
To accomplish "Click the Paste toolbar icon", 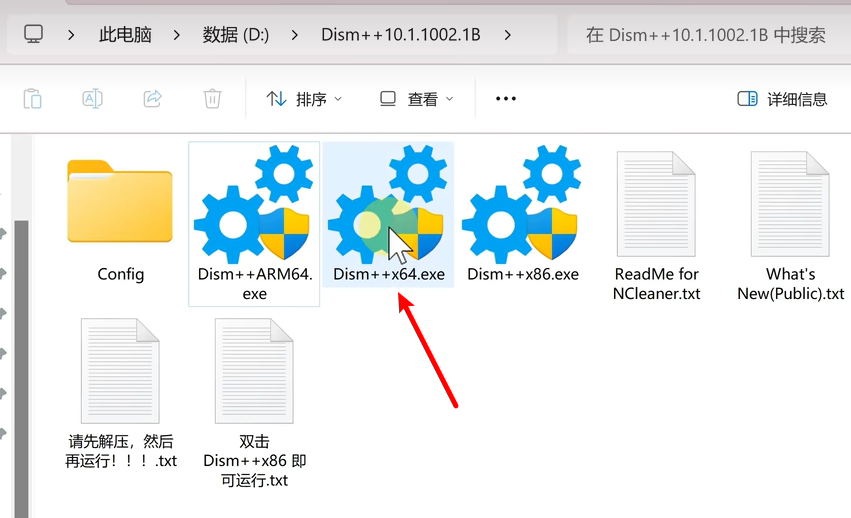I will [x=33, y=99].
